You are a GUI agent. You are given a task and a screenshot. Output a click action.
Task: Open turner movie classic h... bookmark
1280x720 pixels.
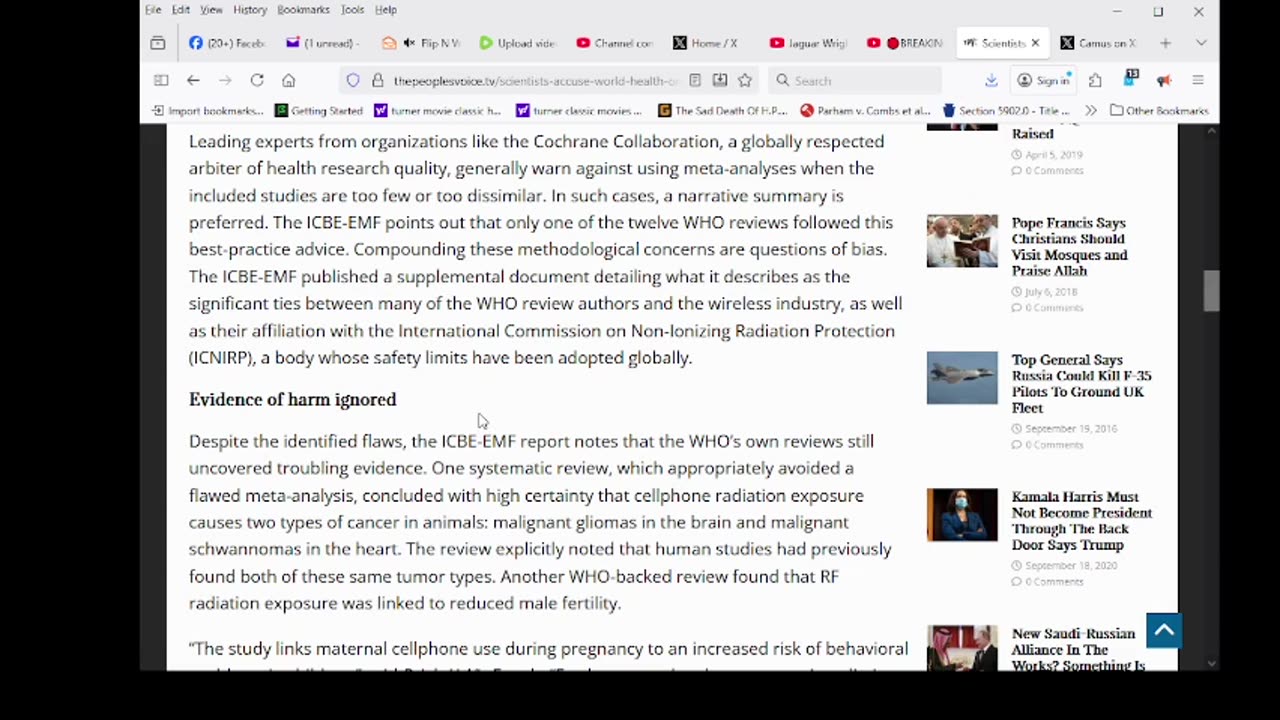pos(437,111)
